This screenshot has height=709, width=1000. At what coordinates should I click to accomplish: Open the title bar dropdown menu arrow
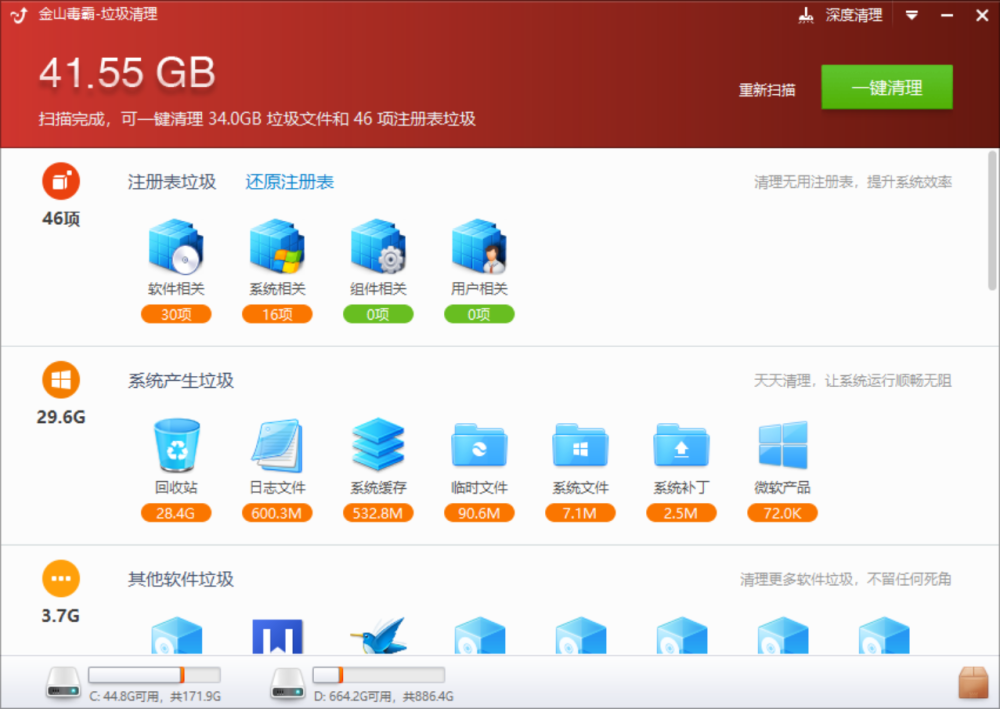912,15
